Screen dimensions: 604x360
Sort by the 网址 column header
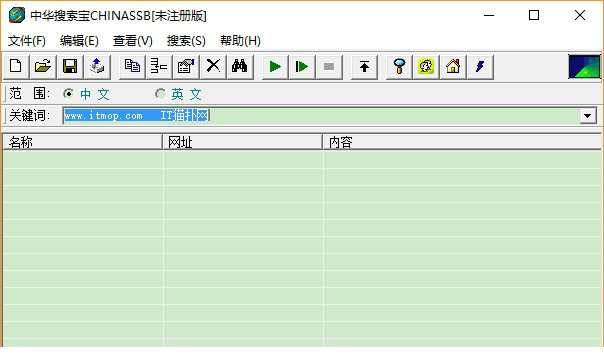tap(242, 142)
